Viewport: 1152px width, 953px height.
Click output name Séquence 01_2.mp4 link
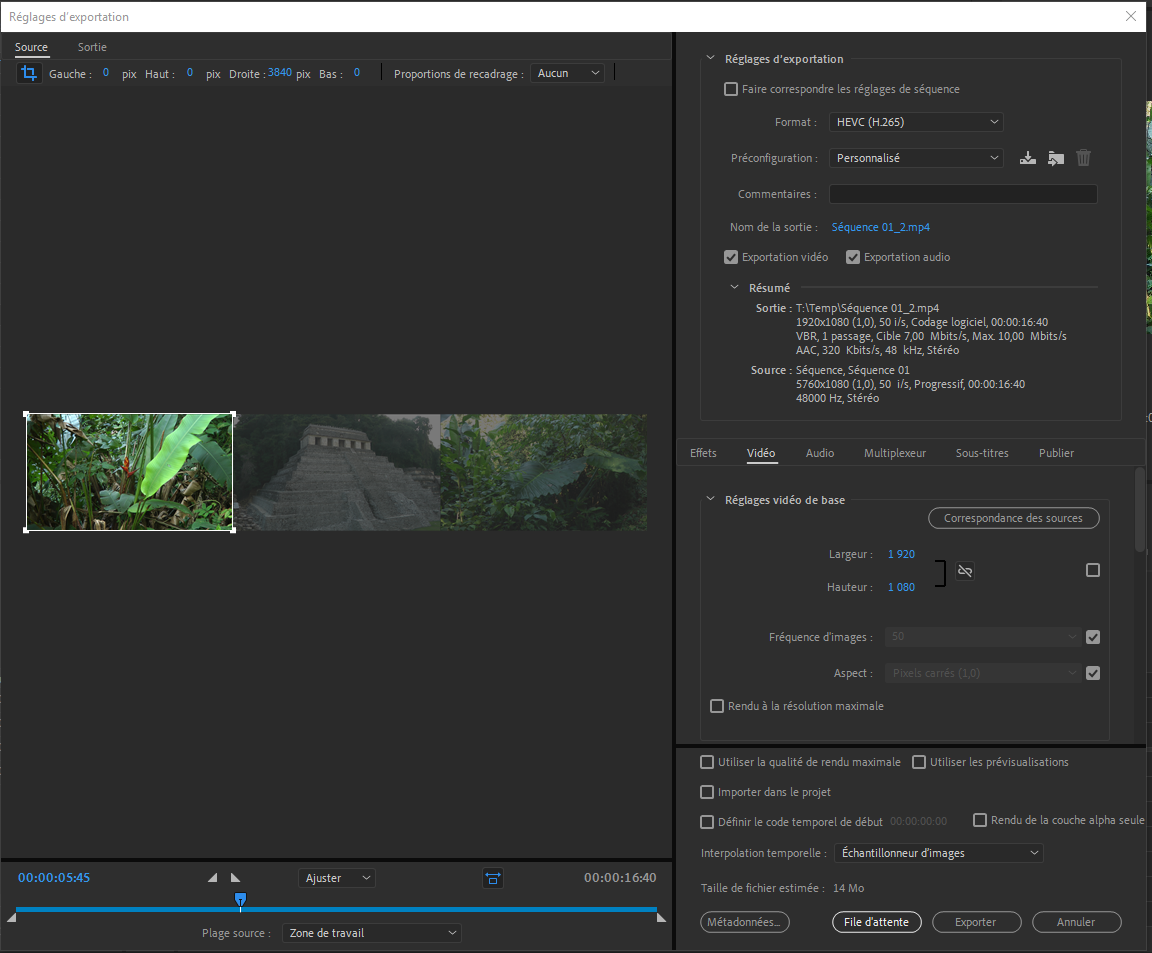coord(881,227)
